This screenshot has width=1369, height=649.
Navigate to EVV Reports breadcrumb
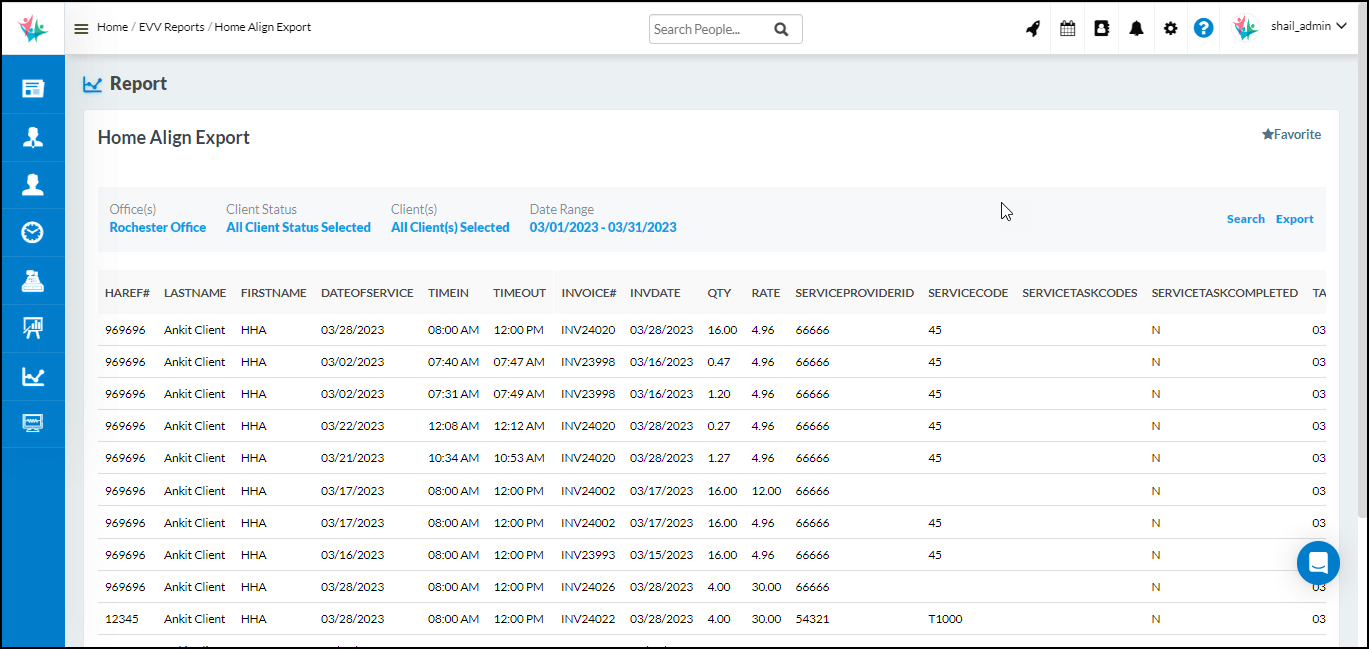[x=170, y=27]
